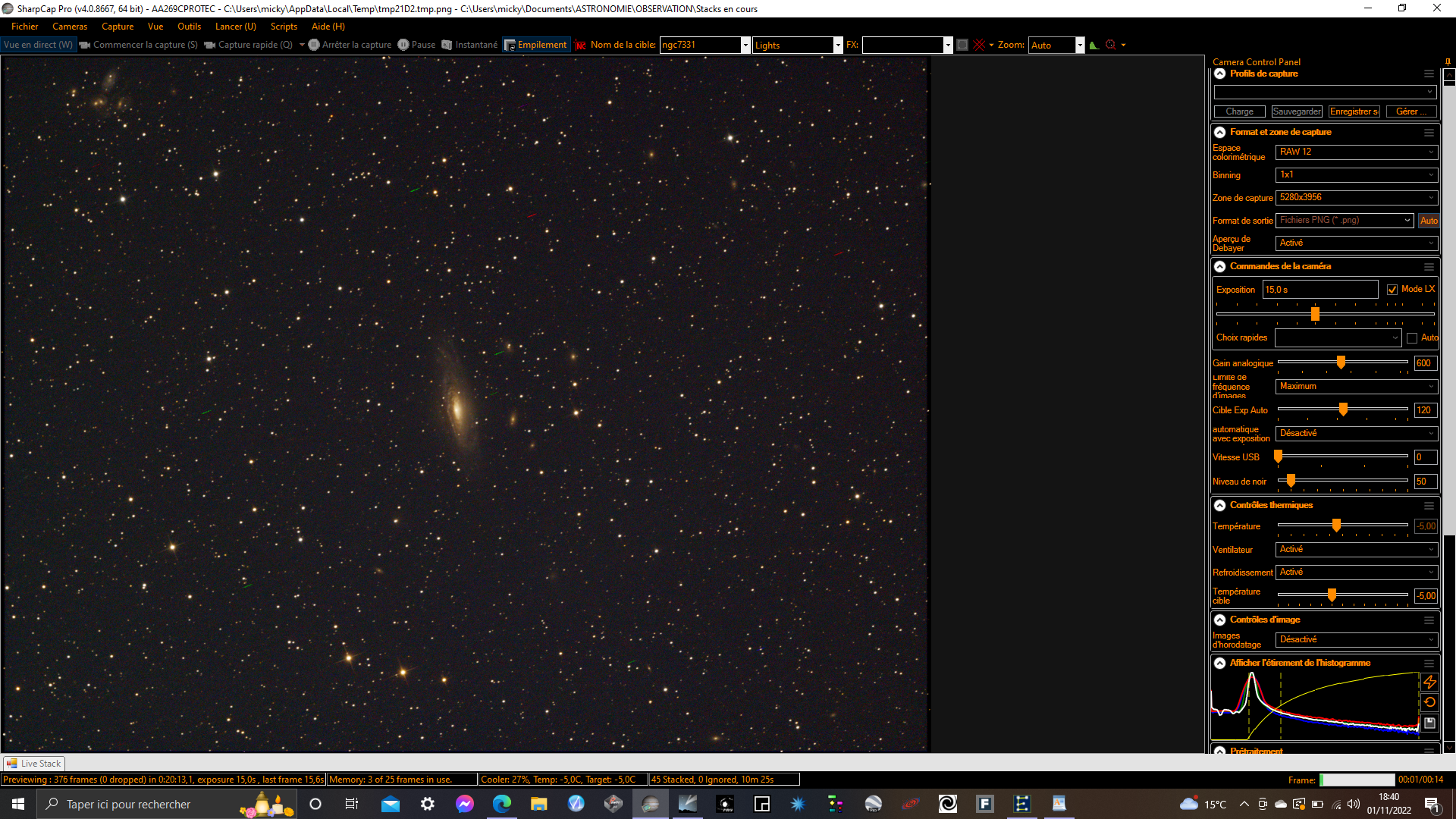Screen dimensions: 1456x819
Task: Click the Windows Start button
Action: 18,804
